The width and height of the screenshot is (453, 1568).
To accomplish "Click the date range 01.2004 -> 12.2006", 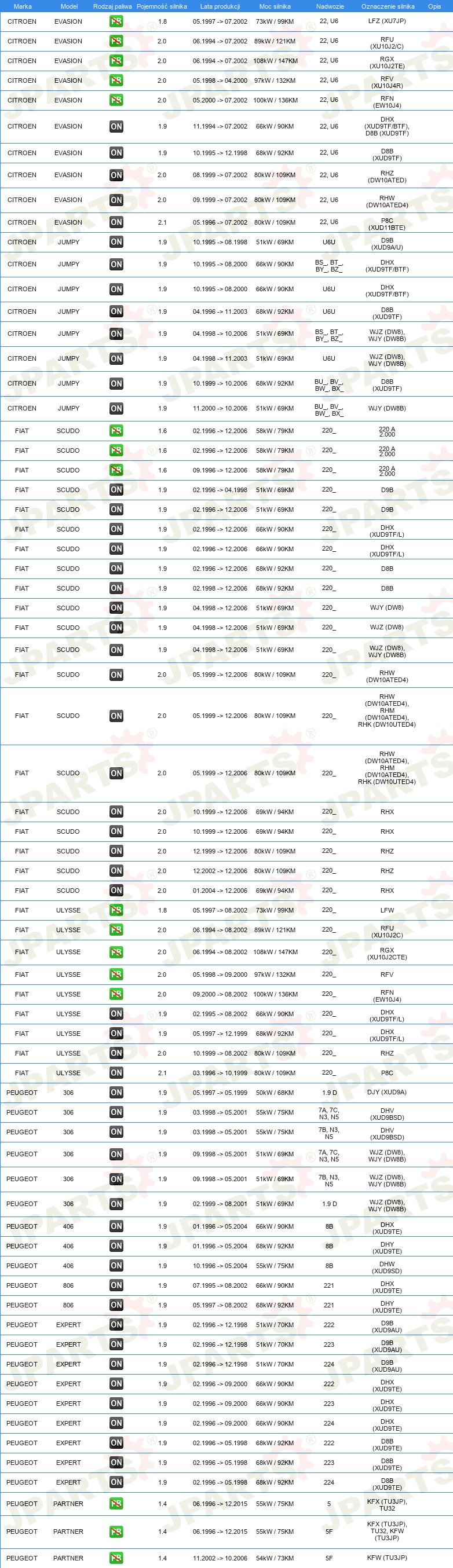I will point(220,891).
